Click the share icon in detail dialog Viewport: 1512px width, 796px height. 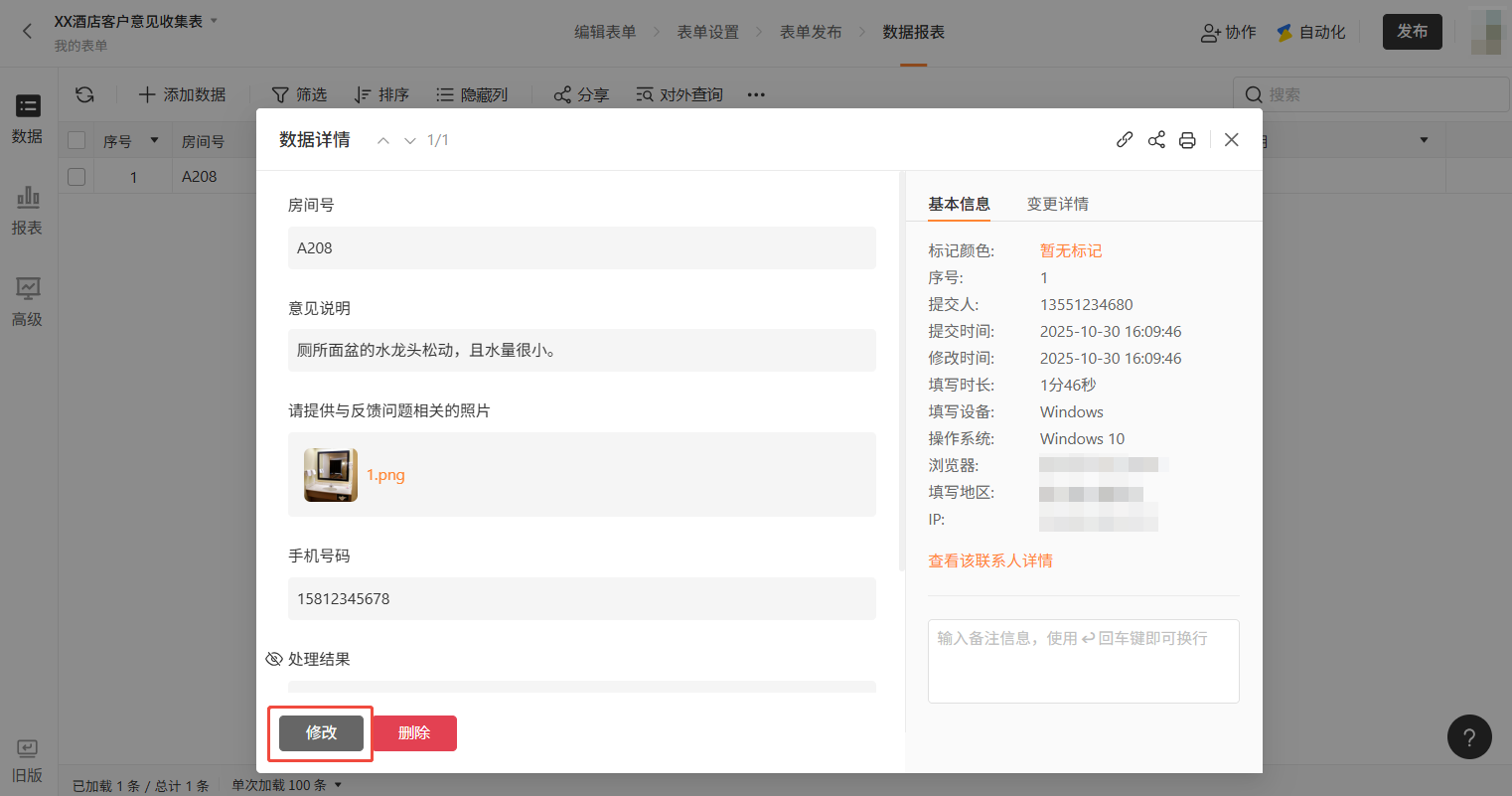[1156, 140]
